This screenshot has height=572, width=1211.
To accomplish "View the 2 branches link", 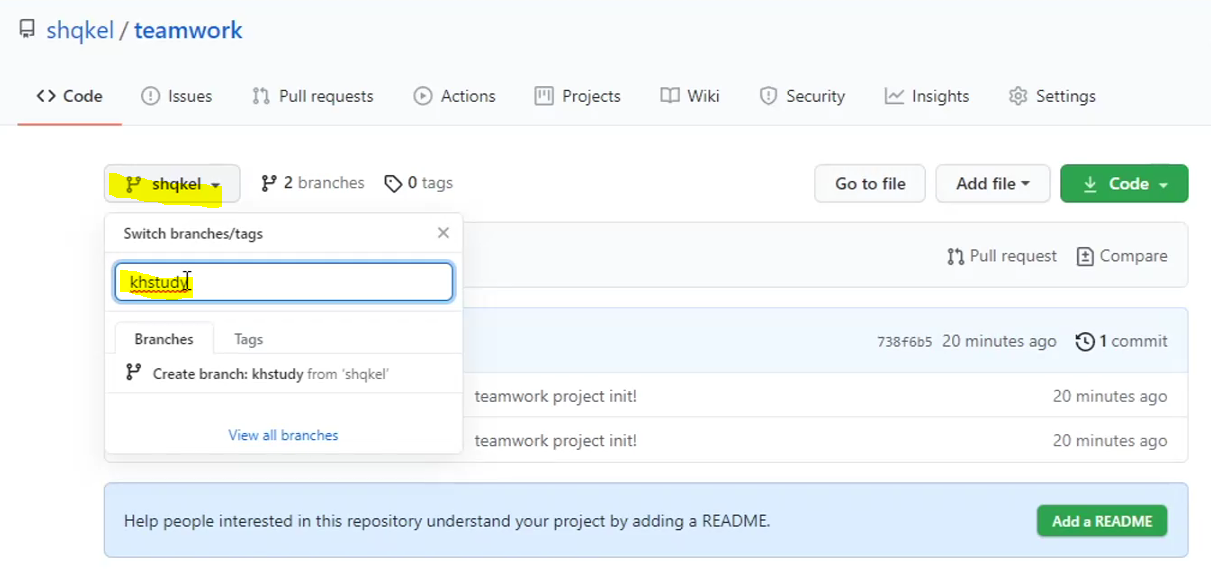I will pyautogui.click(x=313, y=183).
